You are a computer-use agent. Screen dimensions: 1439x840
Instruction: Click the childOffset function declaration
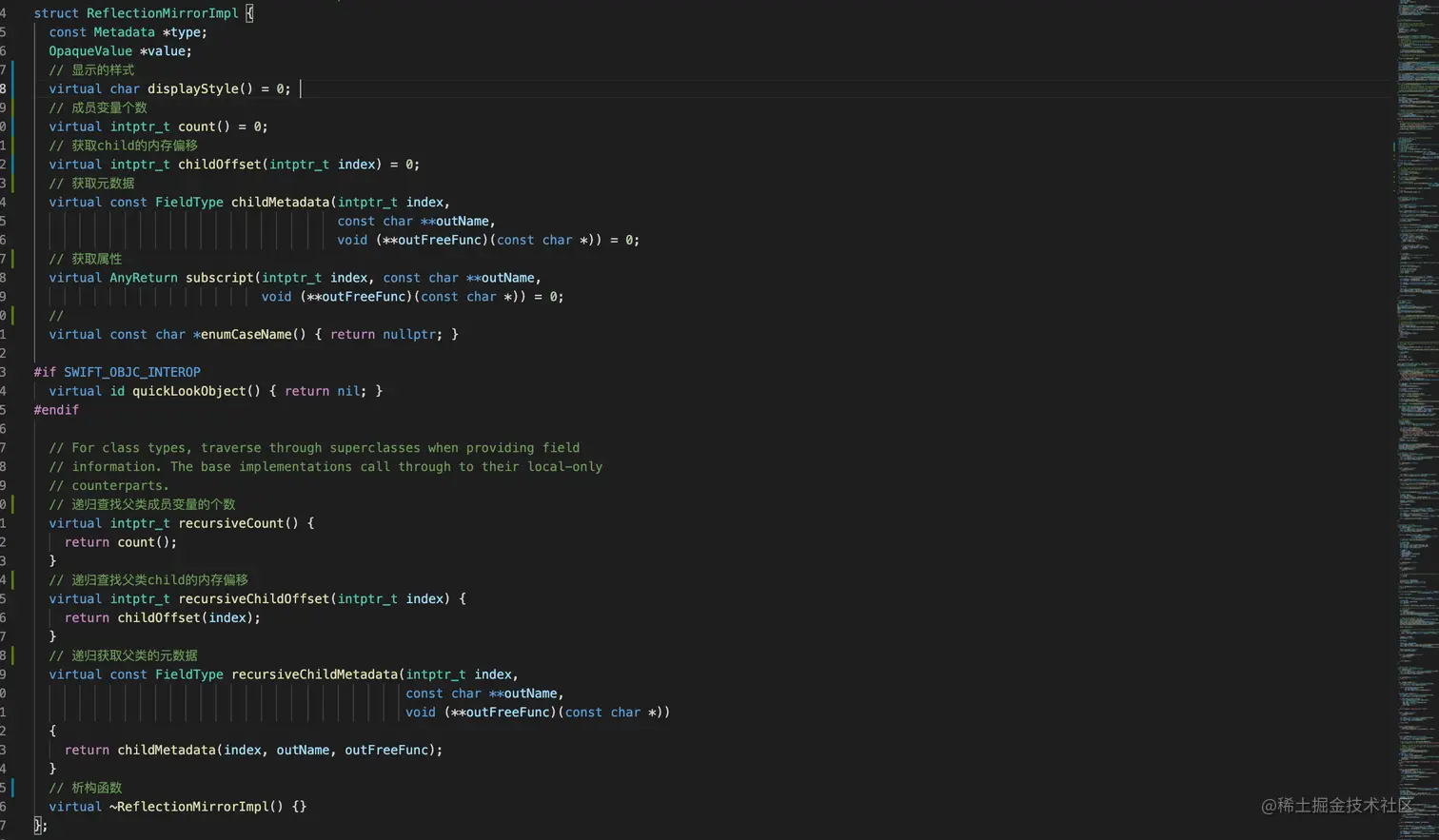234,165
